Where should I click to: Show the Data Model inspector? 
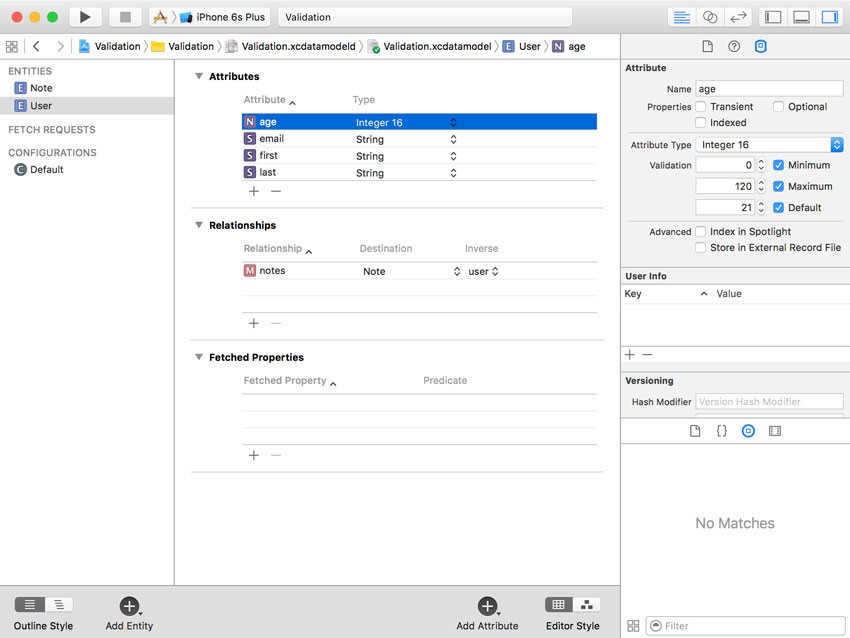tap(761, 47)
